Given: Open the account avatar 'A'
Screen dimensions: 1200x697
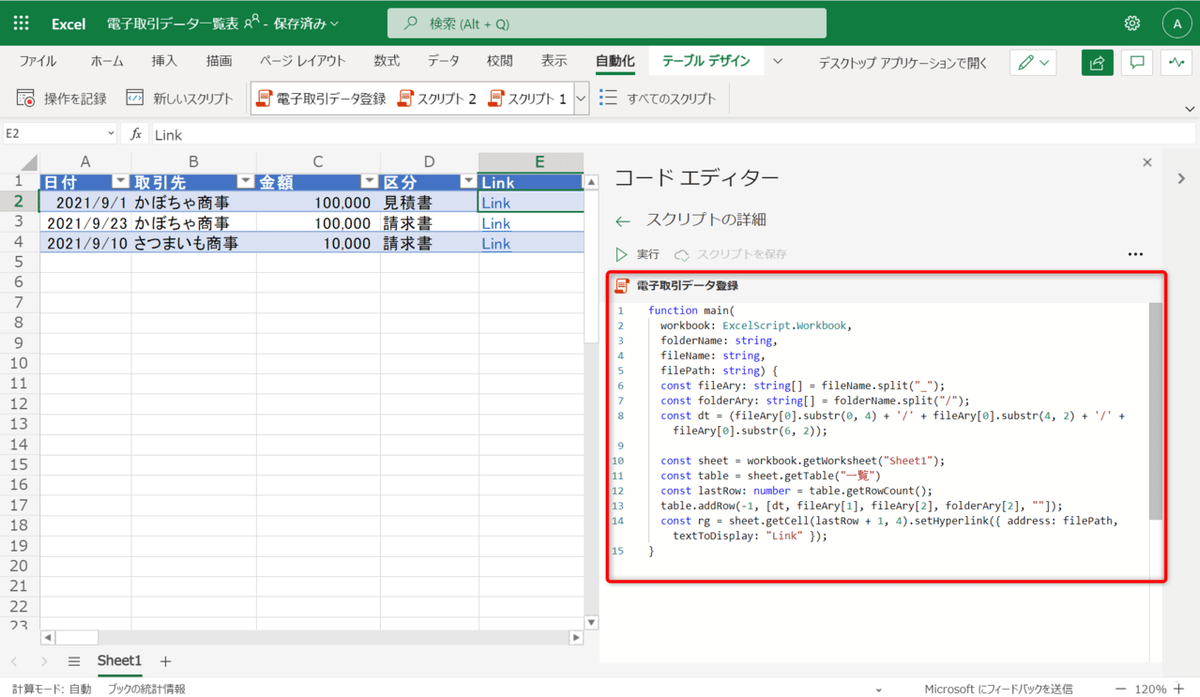Looking at the screenshot, I should pos(1175,23).
